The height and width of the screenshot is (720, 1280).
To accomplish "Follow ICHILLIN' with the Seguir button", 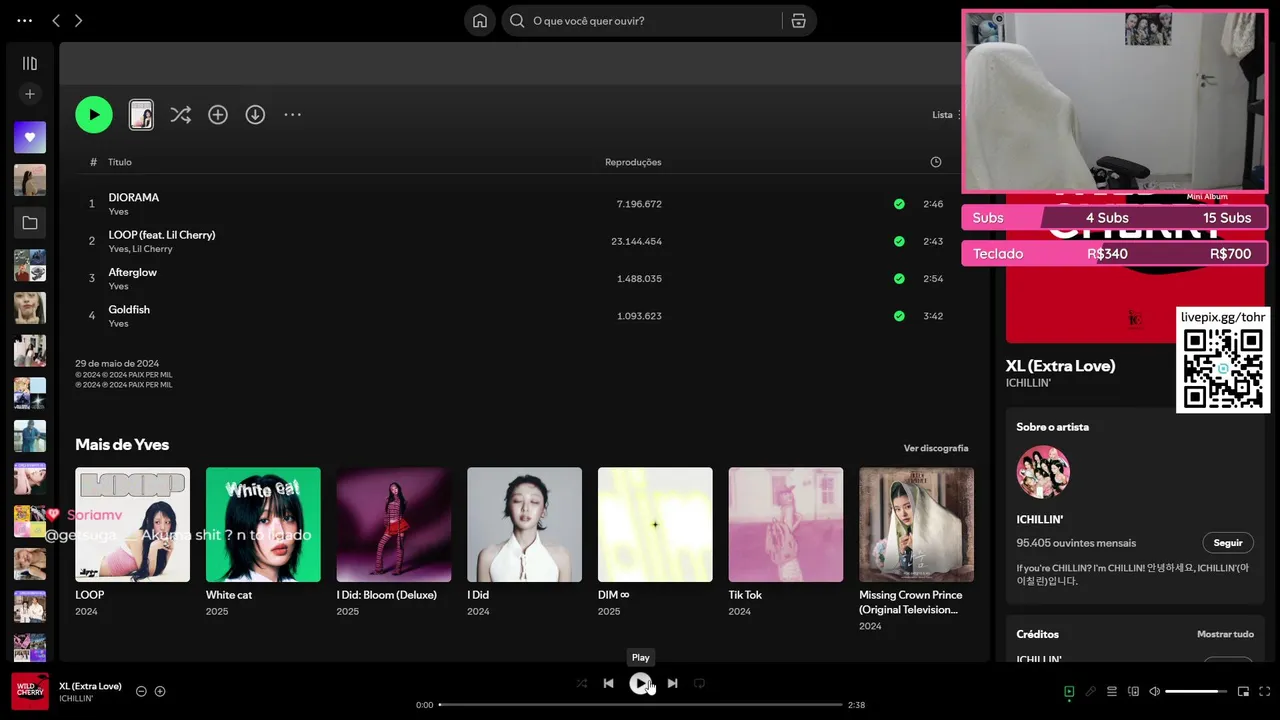I will [1228, 543].
